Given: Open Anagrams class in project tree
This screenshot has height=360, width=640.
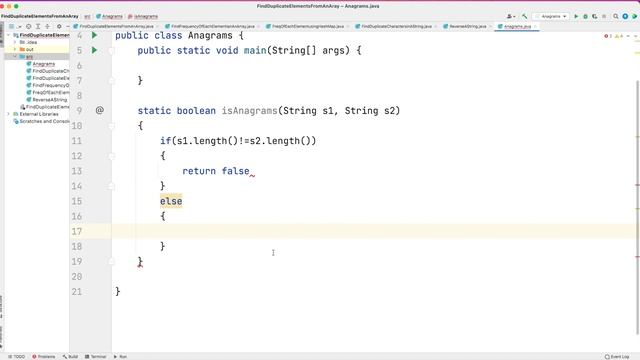Looking at the screenshot, I should coord(43,64).
